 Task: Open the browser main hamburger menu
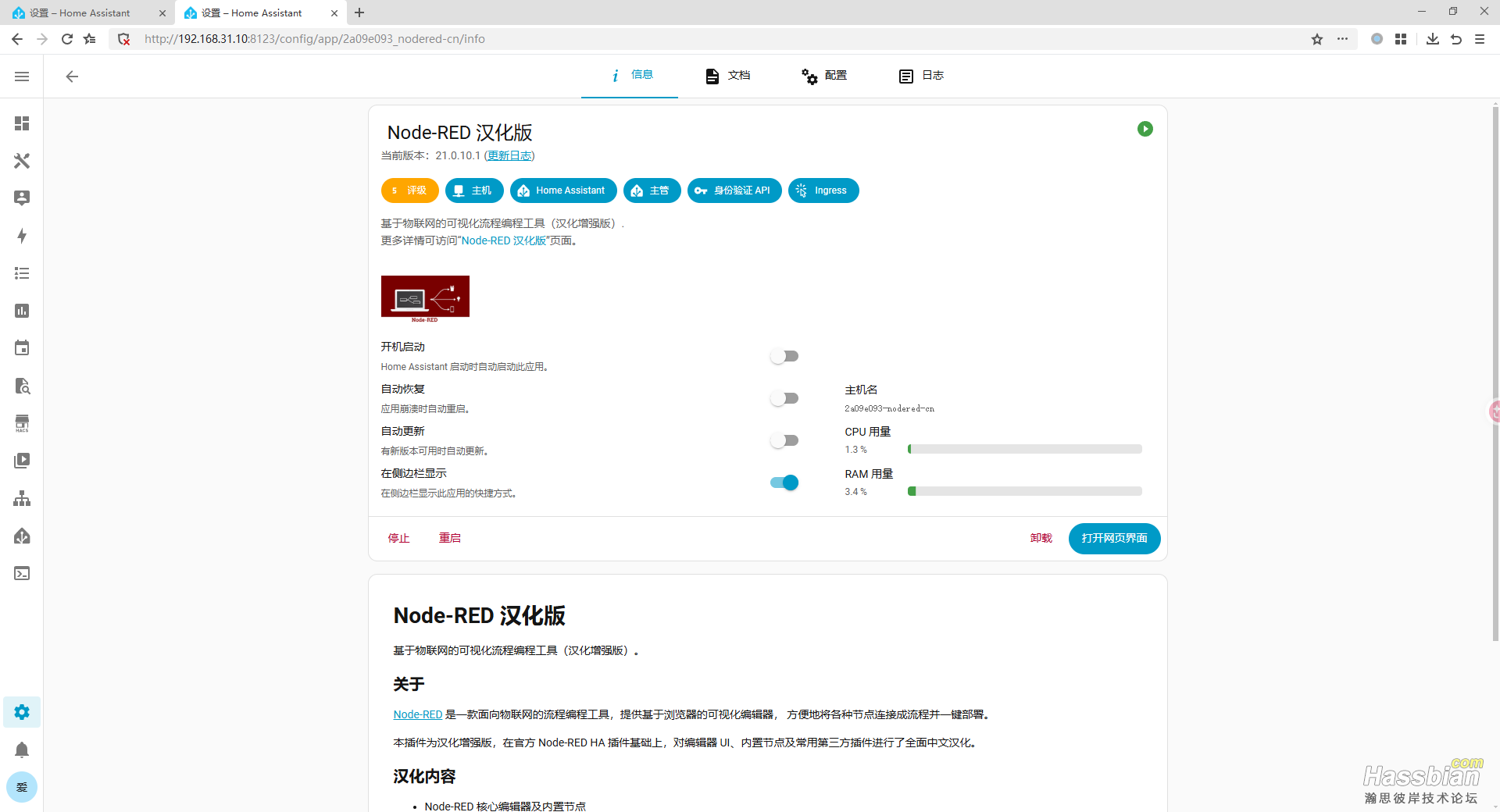[1480, 39]
